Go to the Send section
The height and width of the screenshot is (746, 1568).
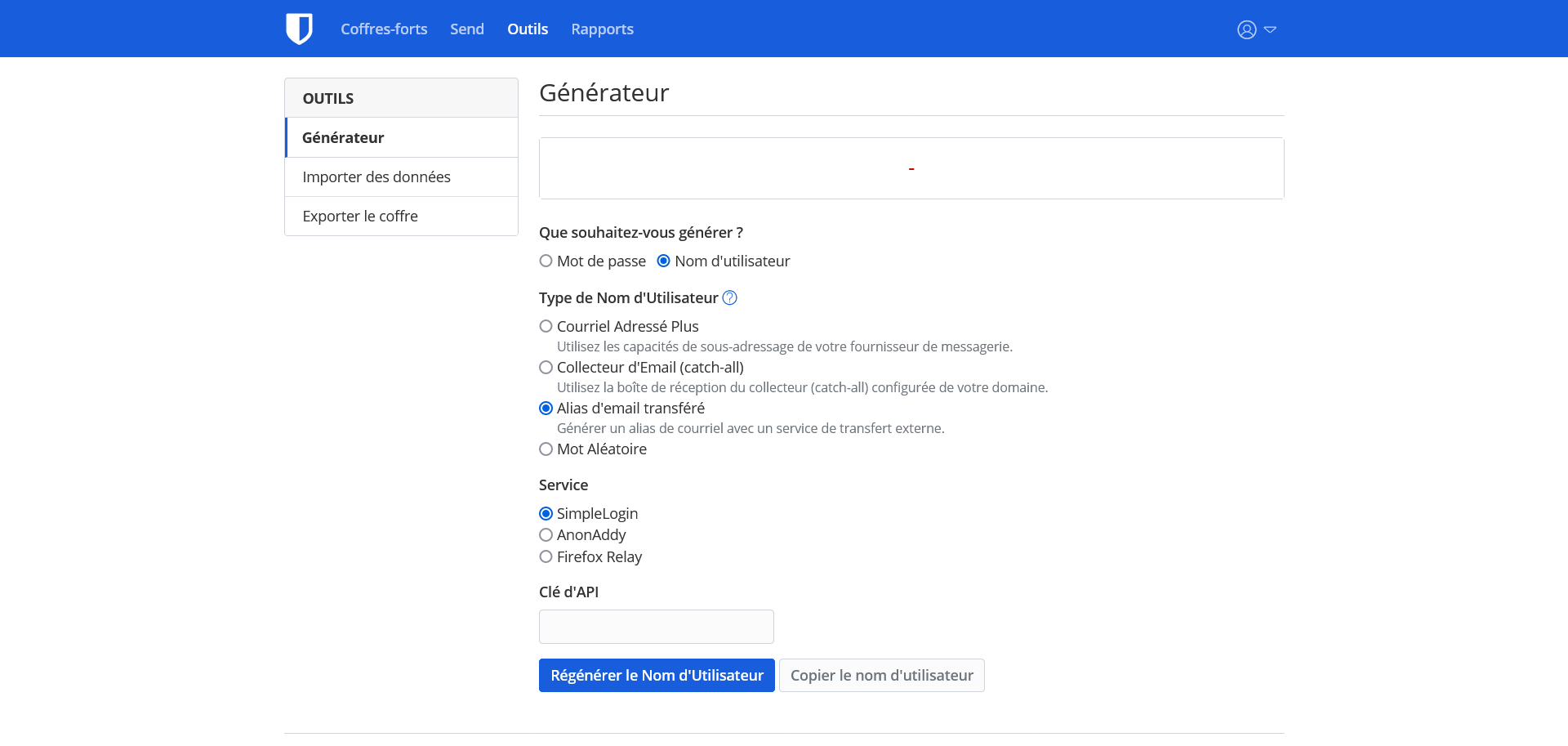tap(467, 29)
